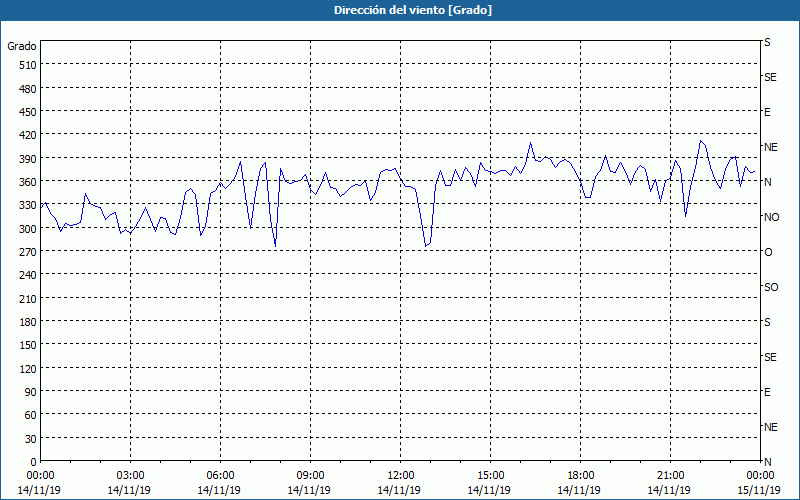Viewport: 800px width, 500px height.
Task: Select the 390 tick label
Action: pyautogui.click(x=28, y=159)
